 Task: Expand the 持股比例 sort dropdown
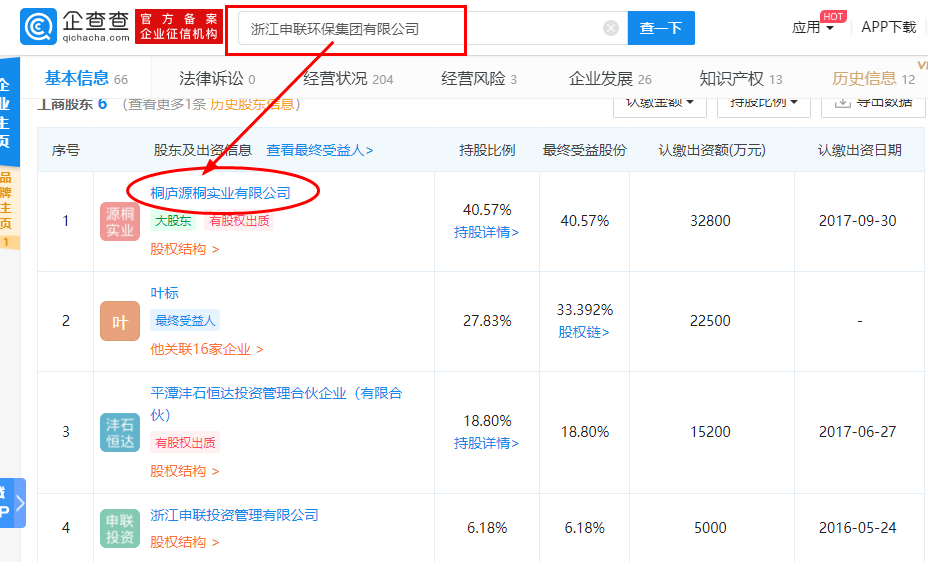coord(763,105)
